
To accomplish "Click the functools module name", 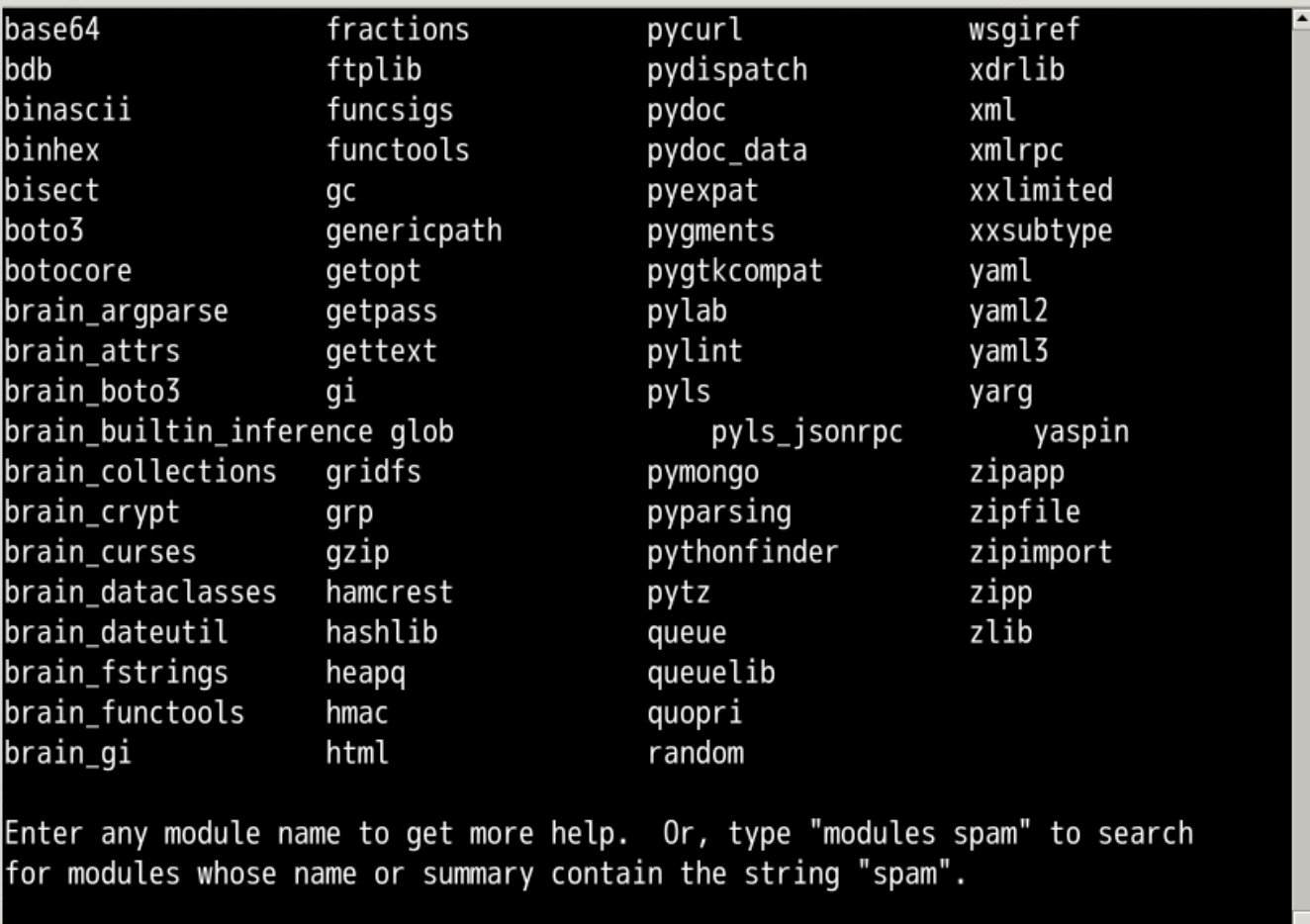I will [x=398, y=150].
